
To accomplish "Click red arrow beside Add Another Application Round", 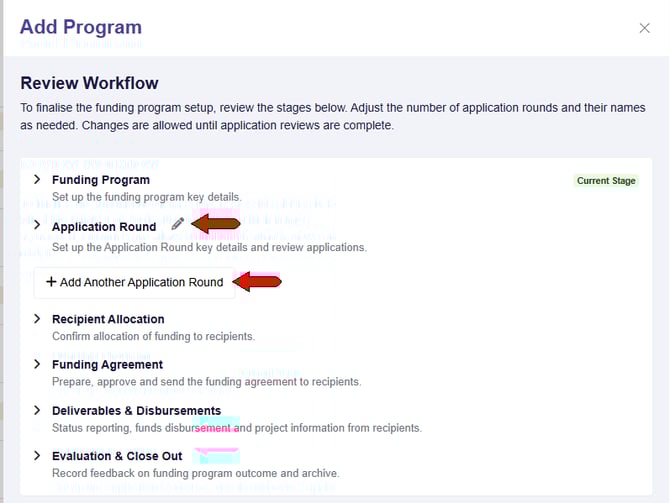I will [258, 282].
